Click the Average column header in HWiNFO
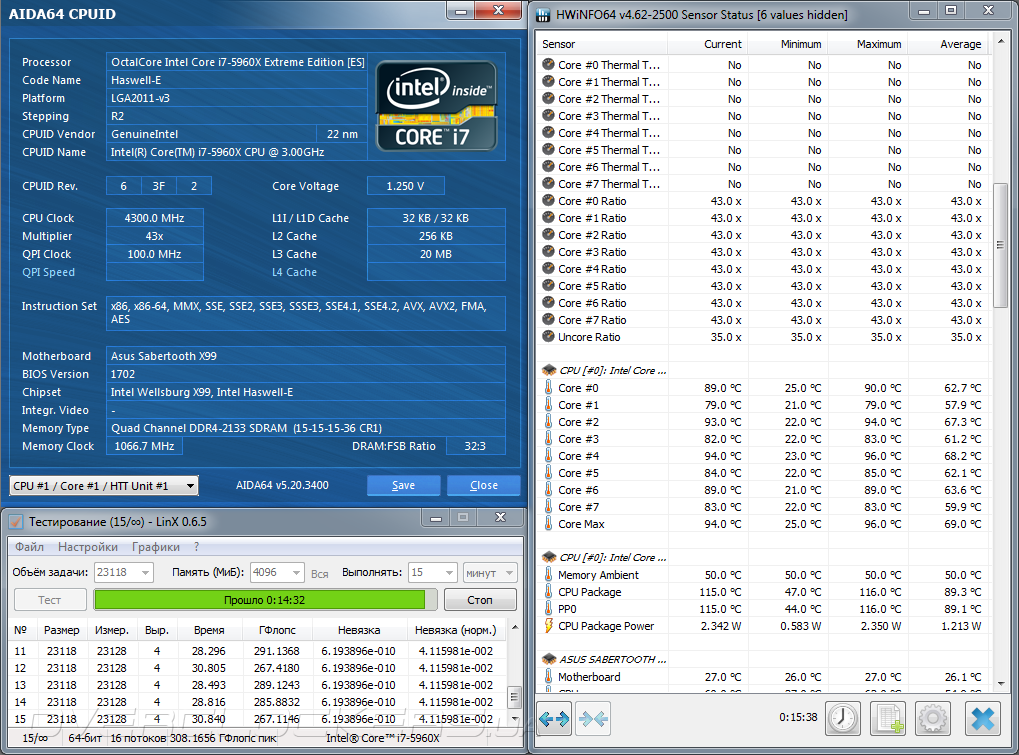1019x755 pixels. (x=948, y=44)
